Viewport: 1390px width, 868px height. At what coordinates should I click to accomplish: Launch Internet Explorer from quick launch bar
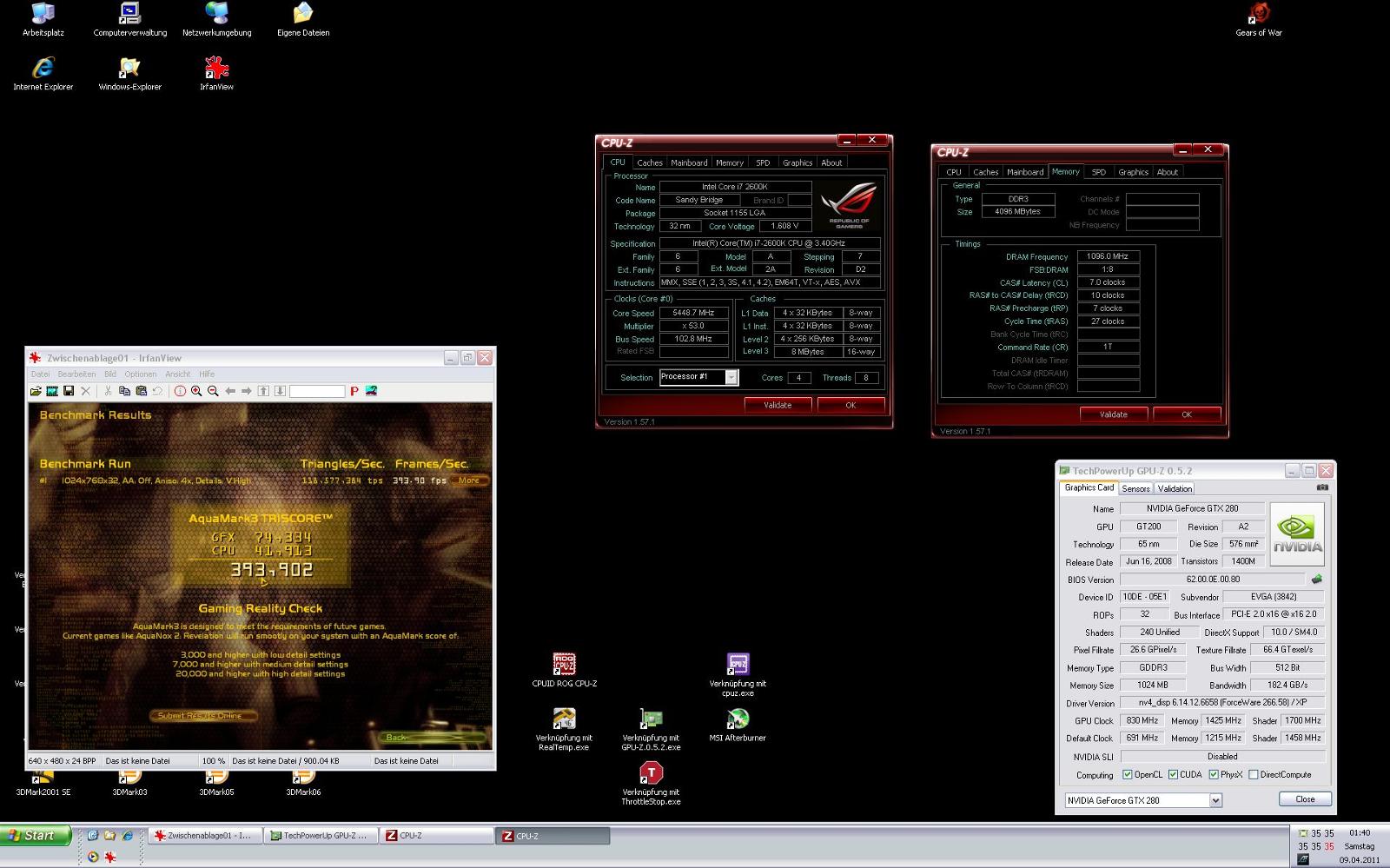coord(128,835)
